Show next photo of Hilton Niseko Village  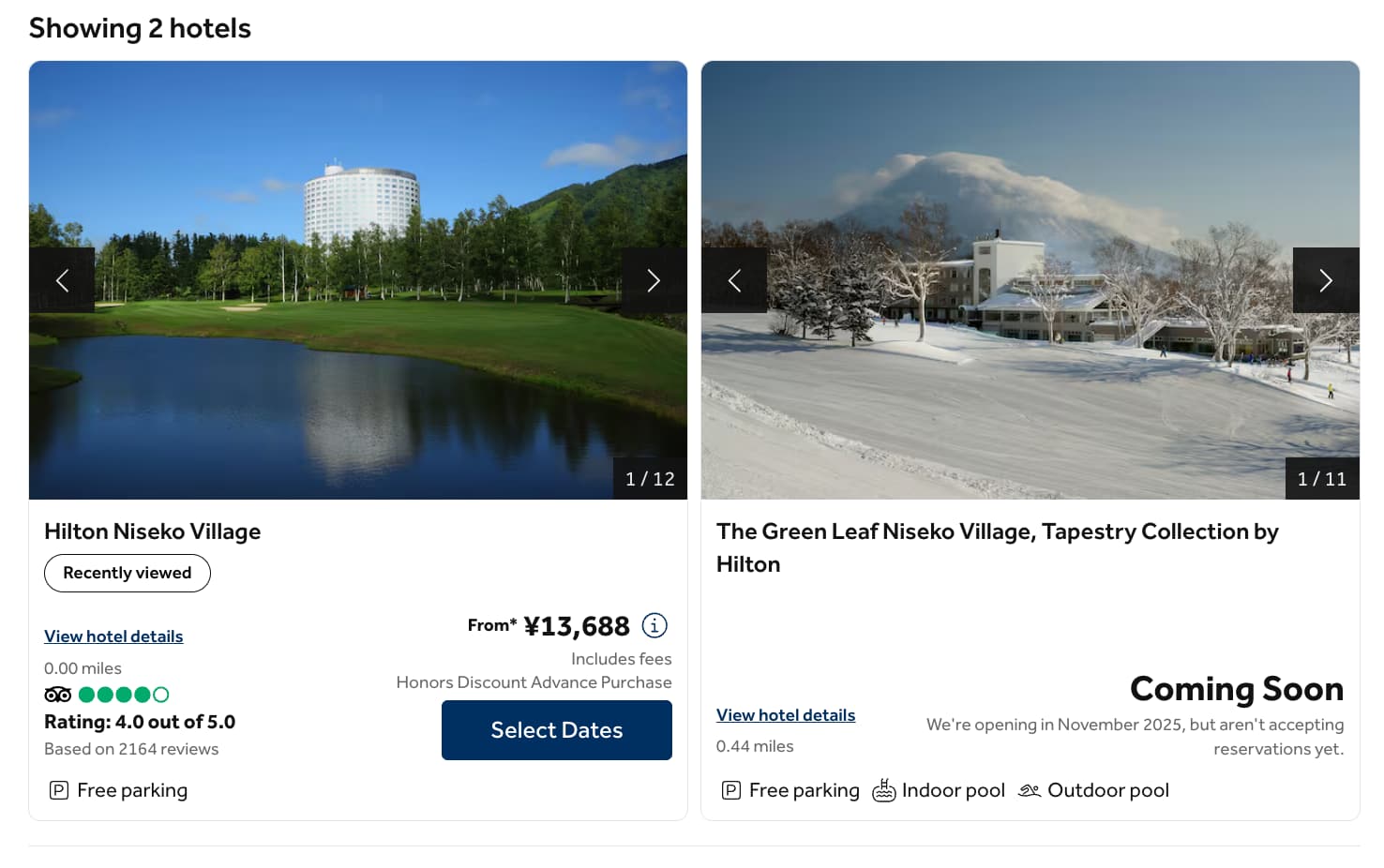click(x=654, y=280)
